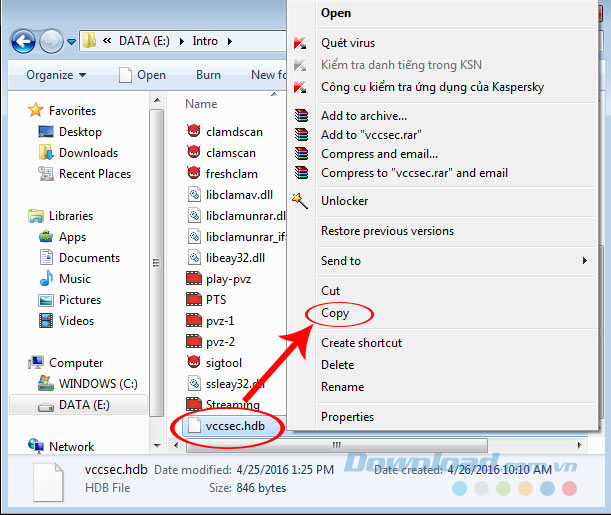Expand the Send to submenu
Image resolution: width=611 pixels, height=515 pixels.
tap(585, 261)
